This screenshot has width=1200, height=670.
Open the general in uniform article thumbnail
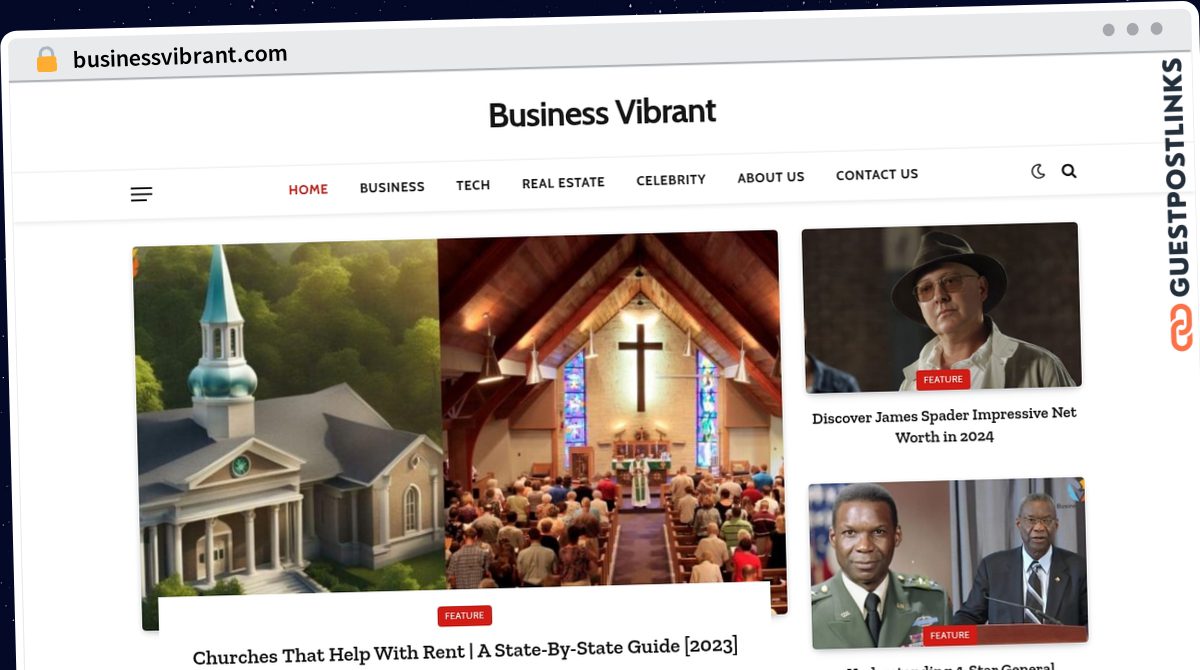coord(947,563)
